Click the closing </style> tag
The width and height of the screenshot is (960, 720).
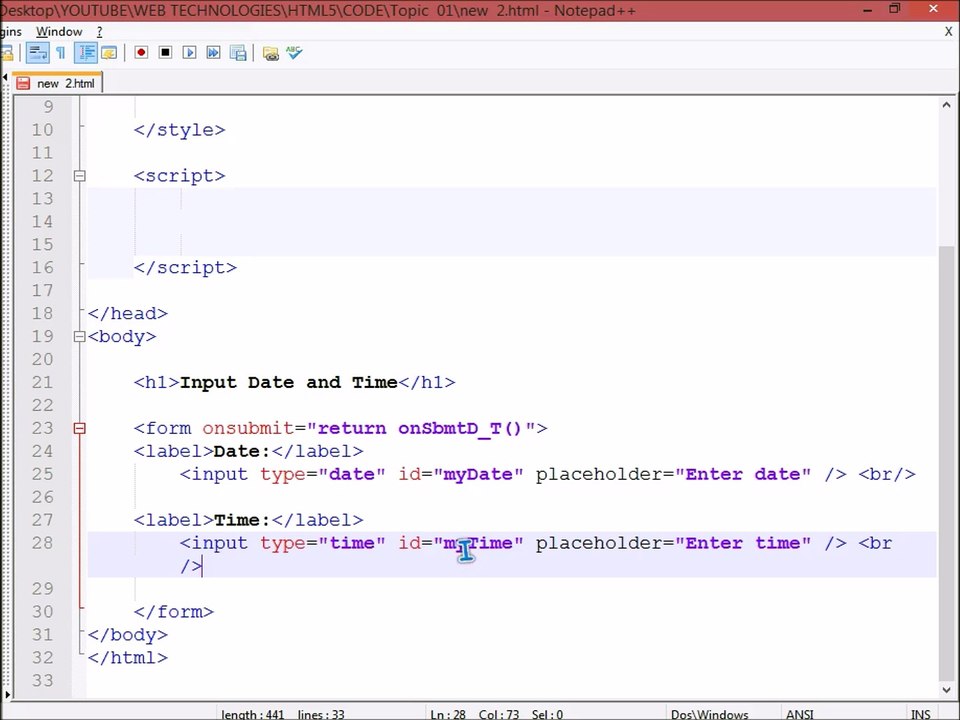[x=179, y=130]
